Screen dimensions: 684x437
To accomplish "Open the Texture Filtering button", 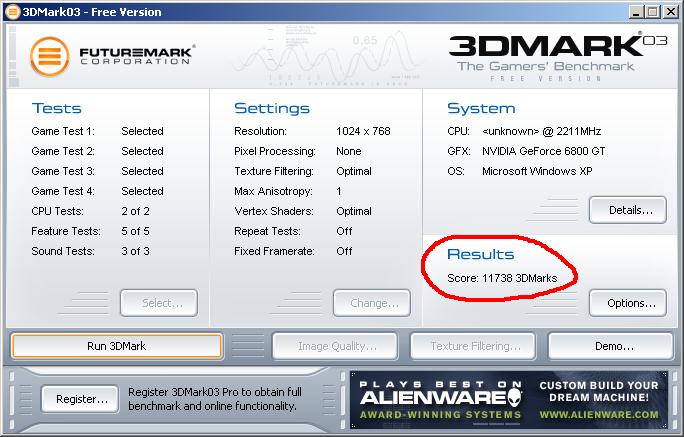I will (x=475, y=346).
